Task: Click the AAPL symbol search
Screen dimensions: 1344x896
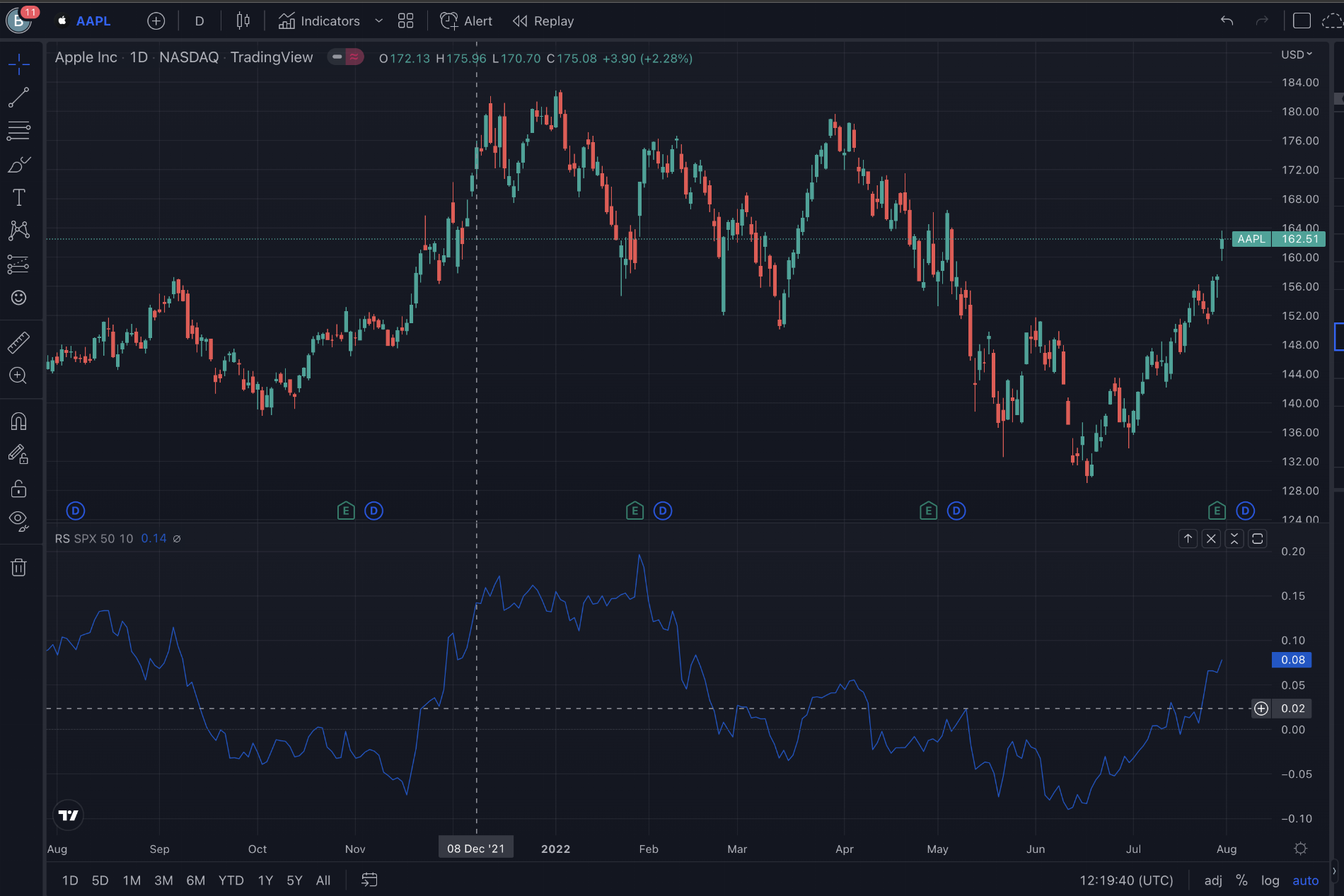Action: 85,21
